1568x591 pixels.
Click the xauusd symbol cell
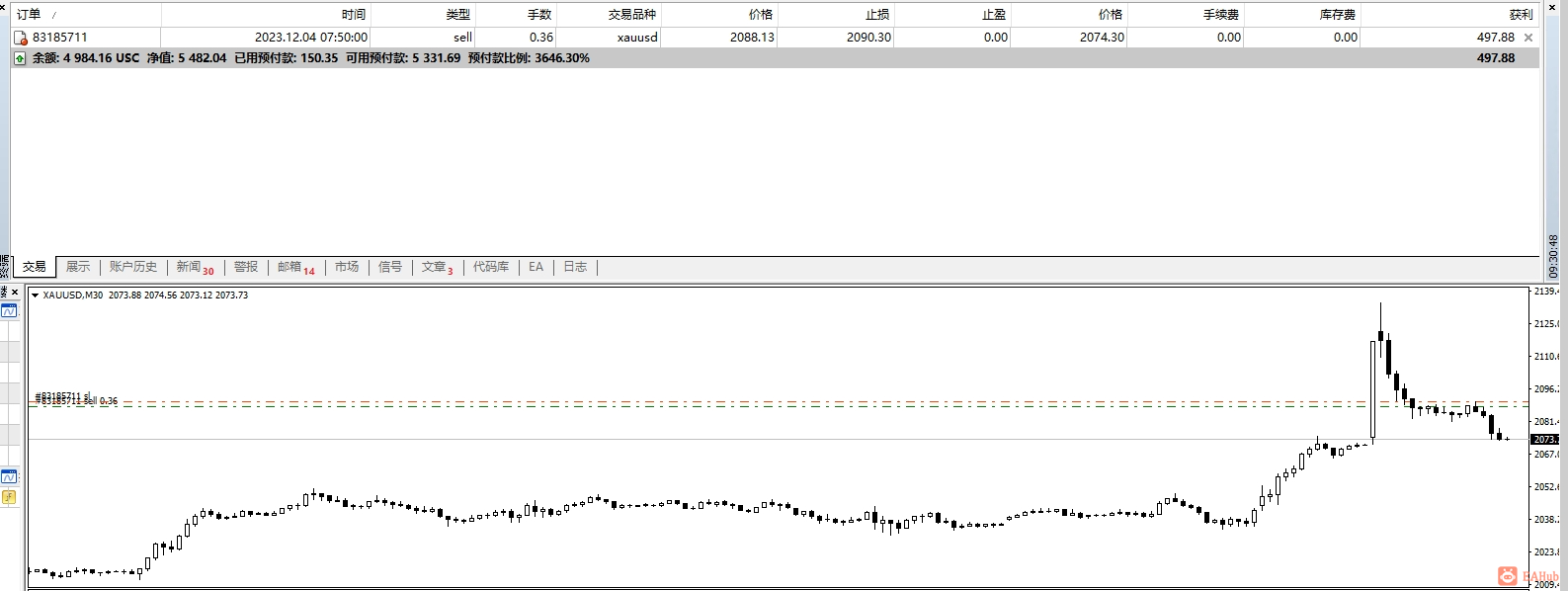click(637, 38)
